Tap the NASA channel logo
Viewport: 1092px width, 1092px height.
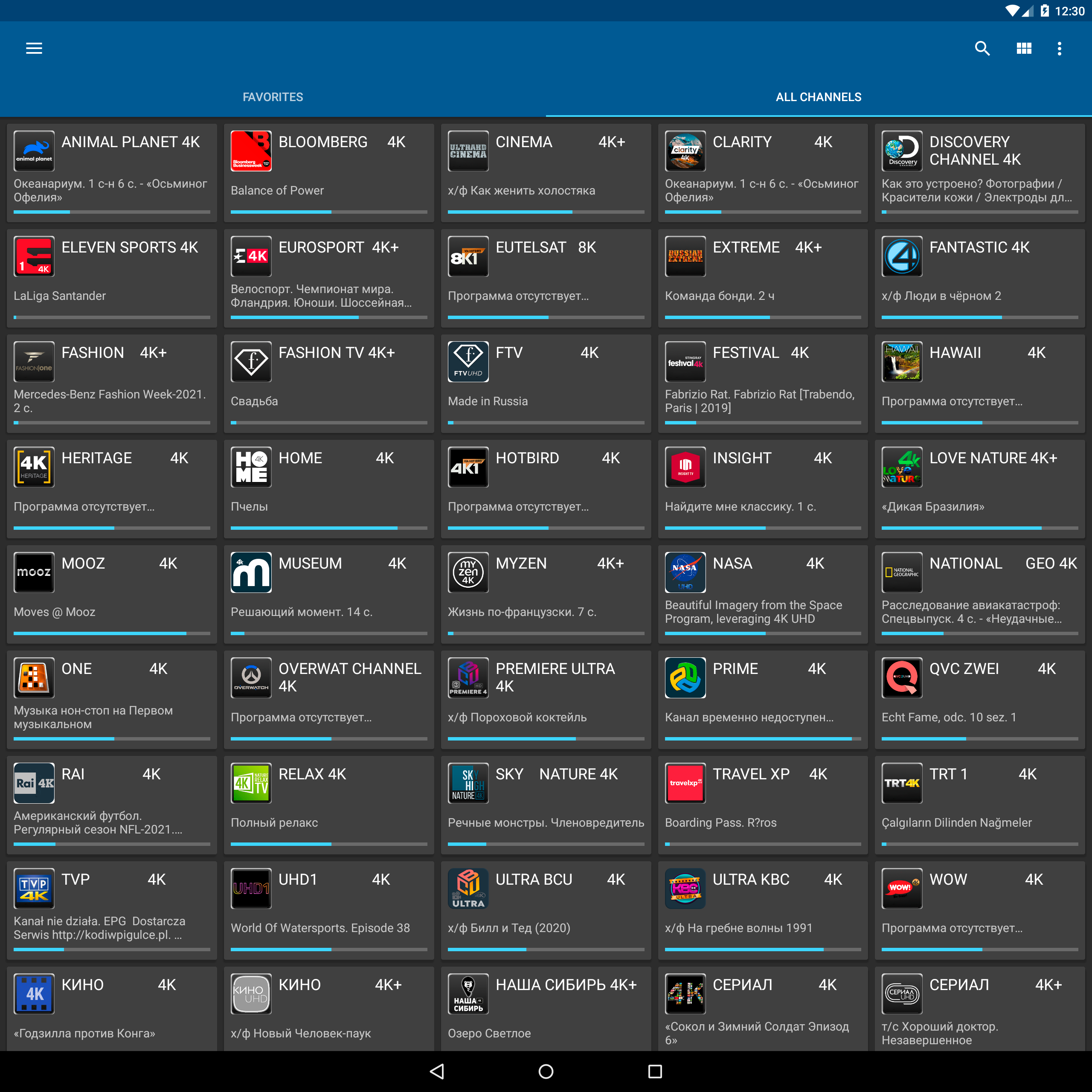685,572
